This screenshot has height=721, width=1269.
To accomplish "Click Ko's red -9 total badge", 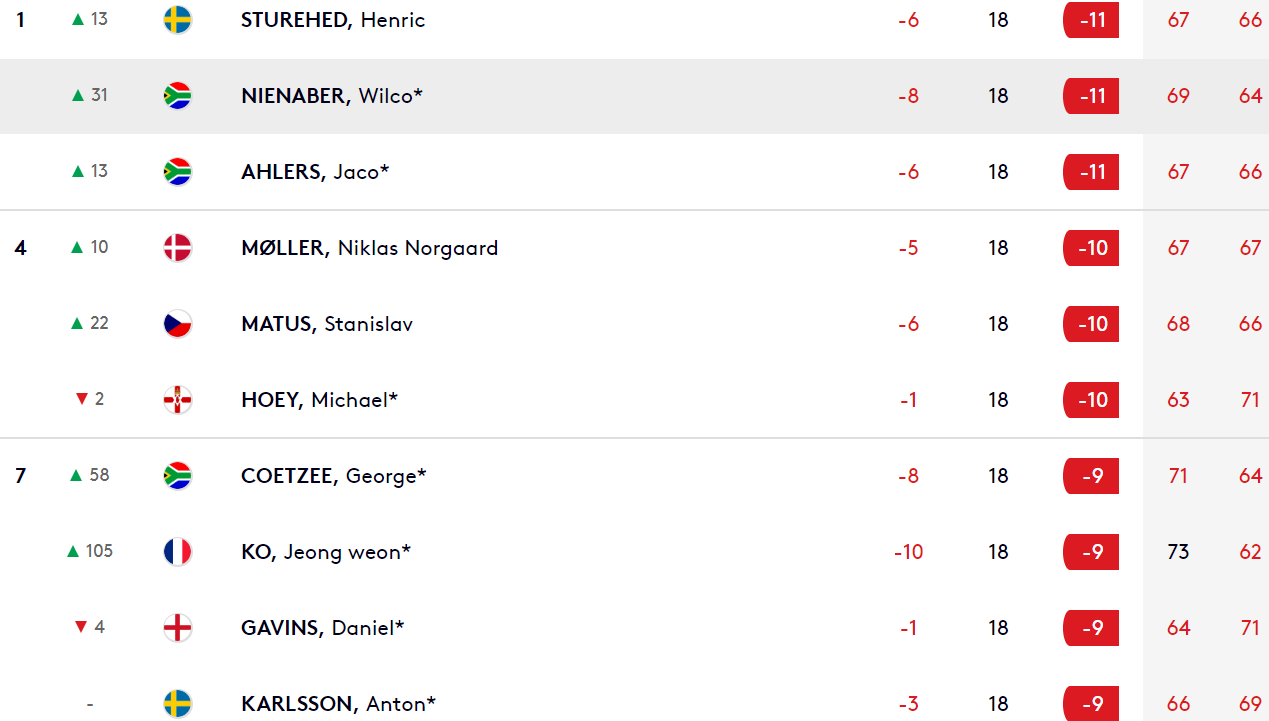I will point(1091,552).
